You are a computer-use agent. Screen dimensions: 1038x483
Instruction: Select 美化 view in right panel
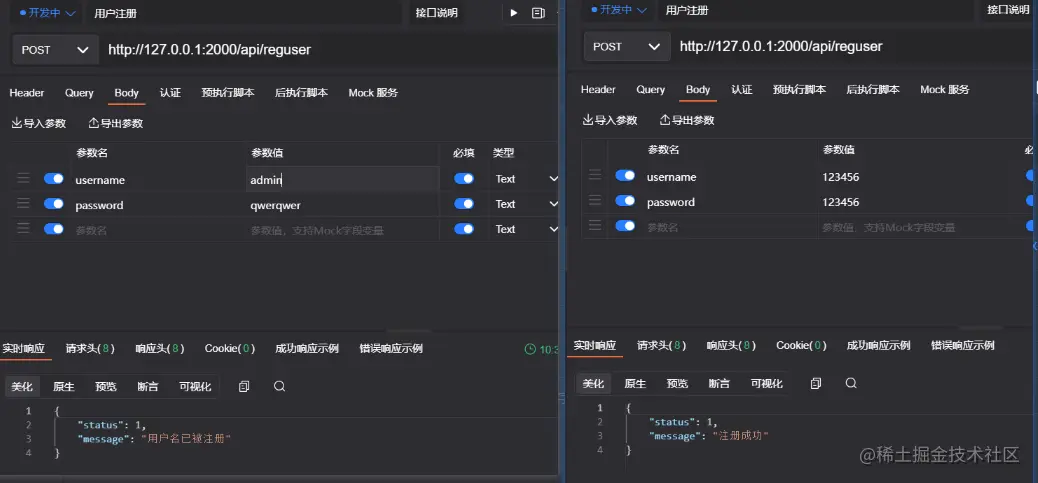593,384
